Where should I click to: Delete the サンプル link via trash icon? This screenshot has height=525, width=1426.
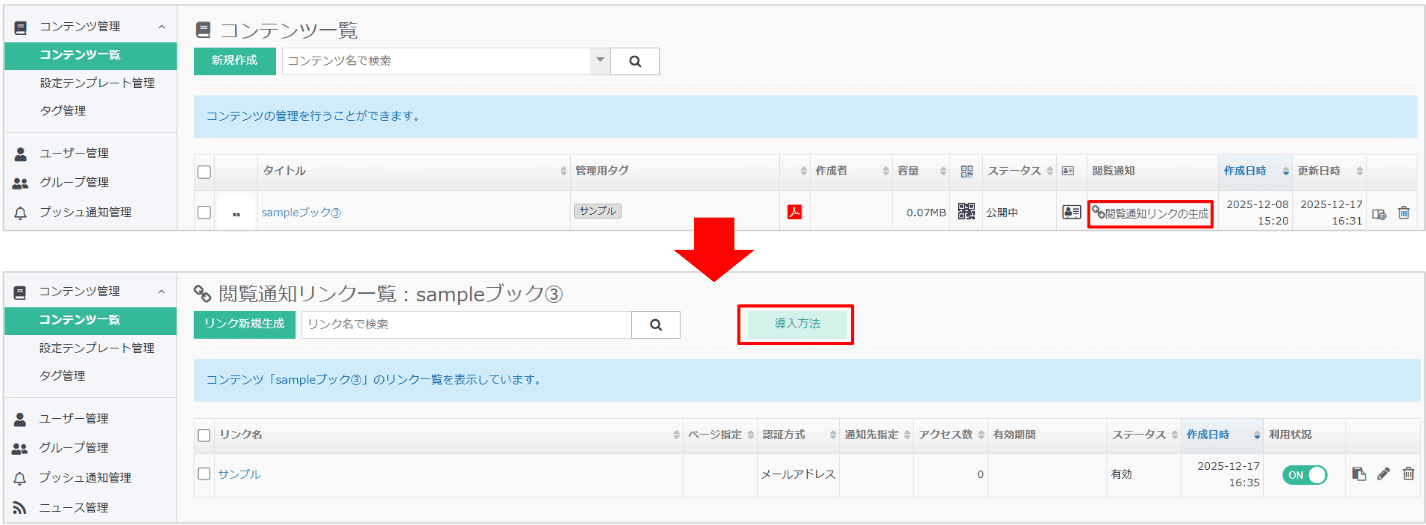[1408, 474]
